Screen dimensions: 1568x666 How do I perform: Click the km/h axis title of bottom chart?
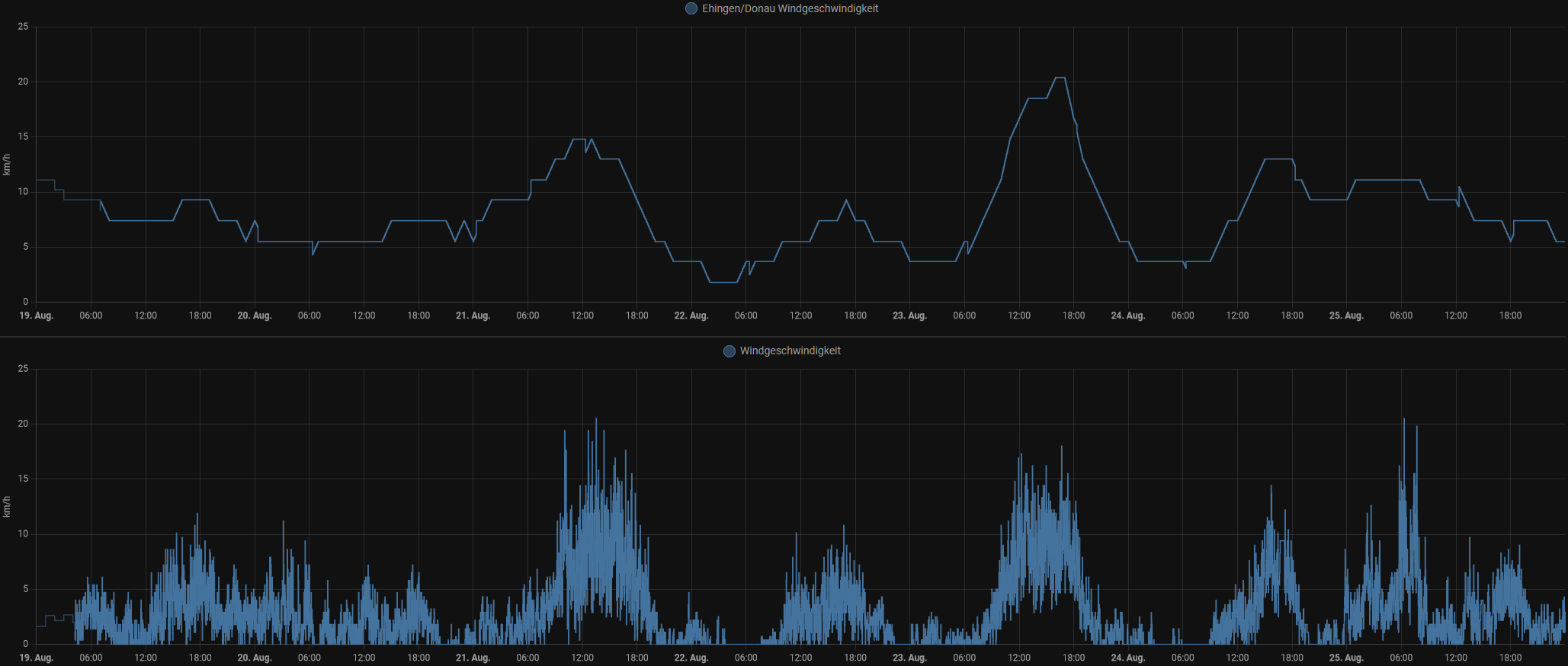point(7,507)
